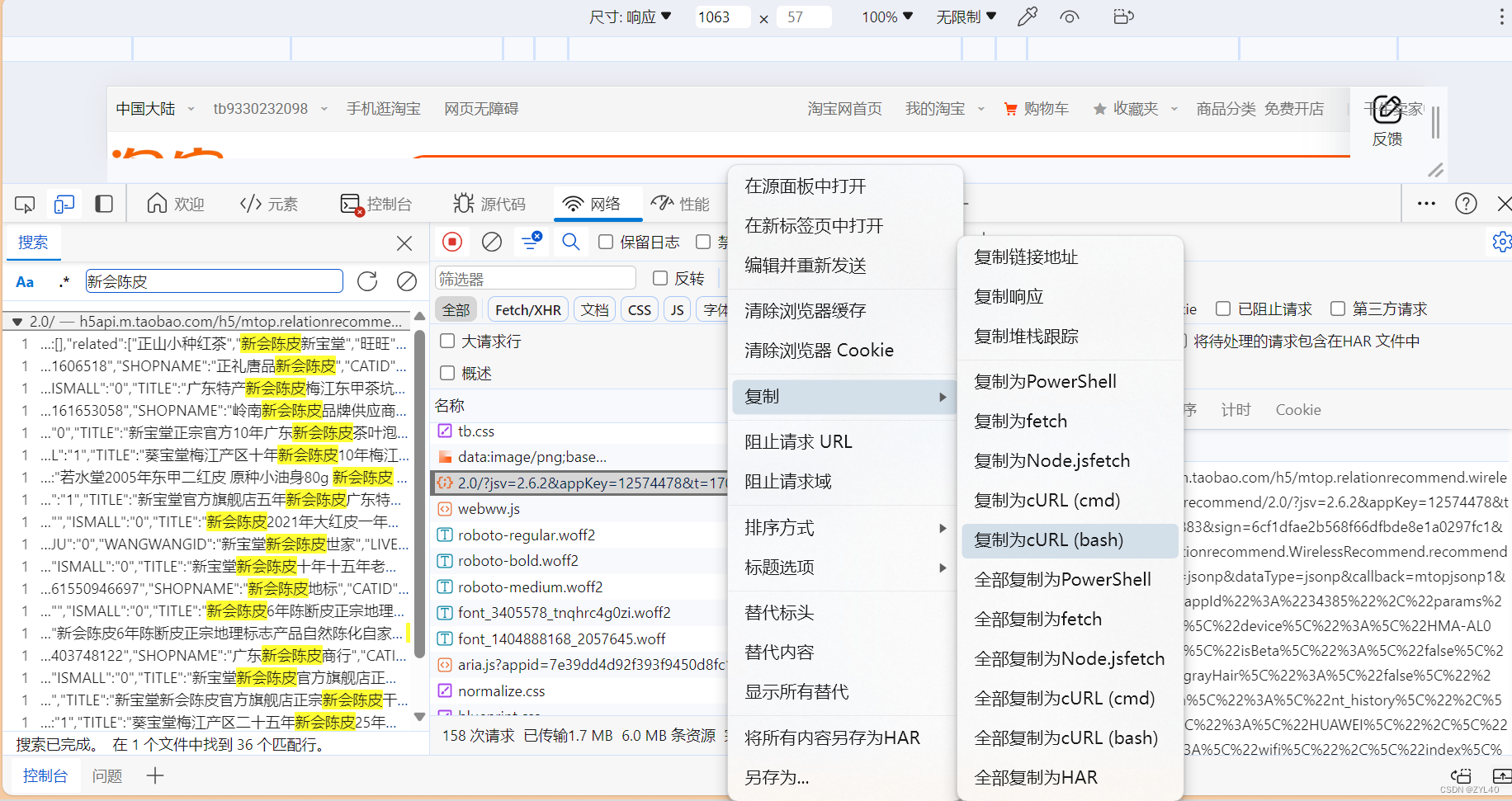
Task: Click the 筛选器 filter input
Action: [x=536, y=278]
